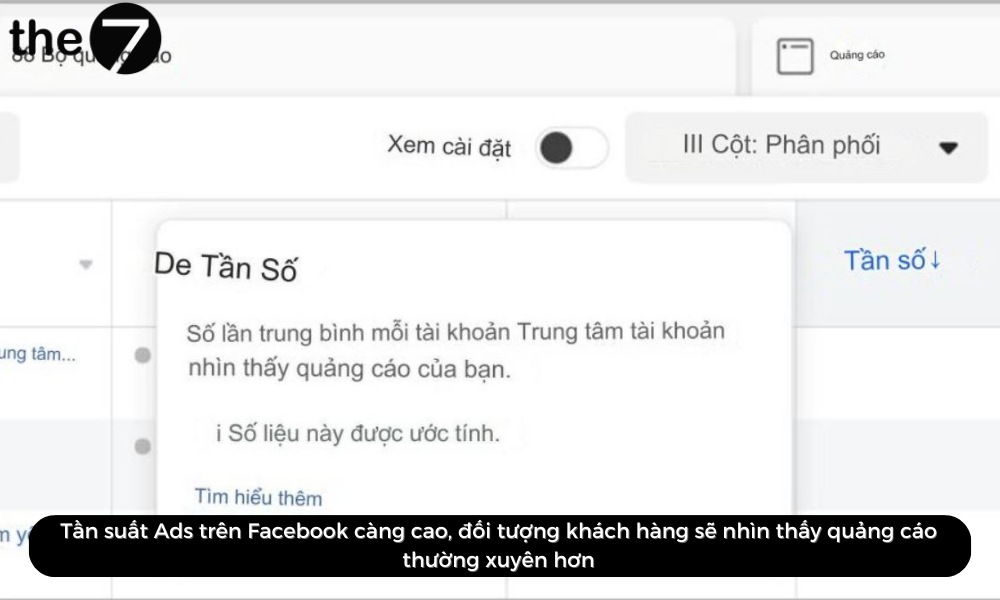Open the Tìm hiểu thêm link
The width and height of the screenshot is (1000, 600).
(256, 497)
